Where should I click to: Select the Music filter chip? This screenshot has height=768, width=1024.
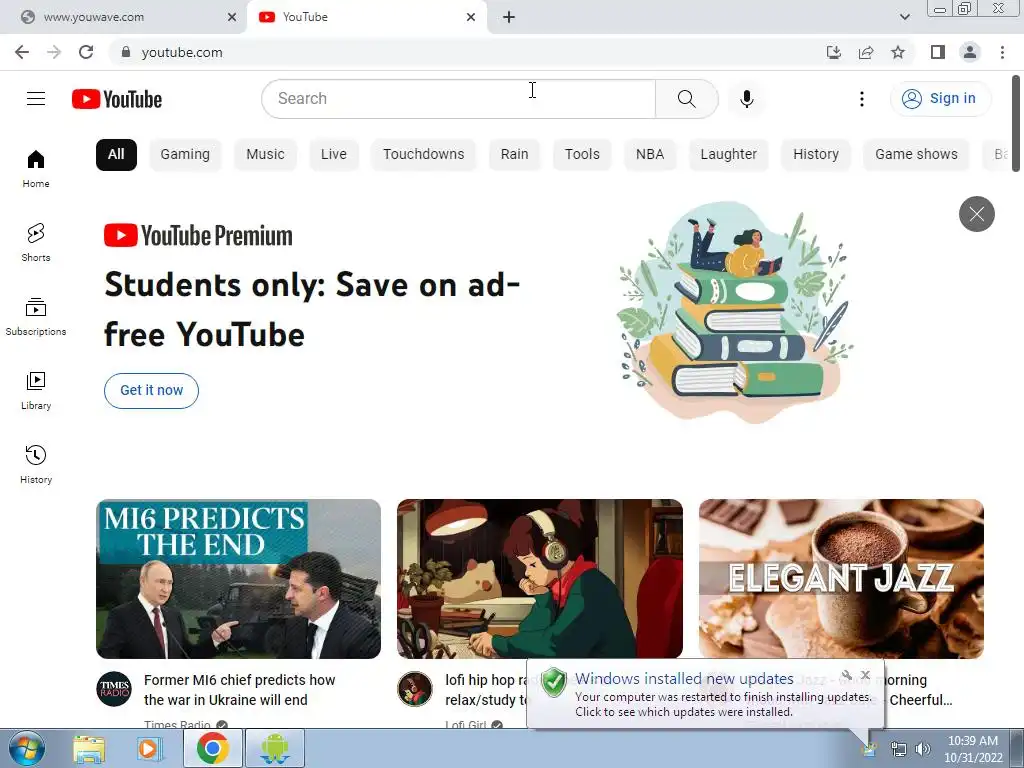(x=265, y=155)
